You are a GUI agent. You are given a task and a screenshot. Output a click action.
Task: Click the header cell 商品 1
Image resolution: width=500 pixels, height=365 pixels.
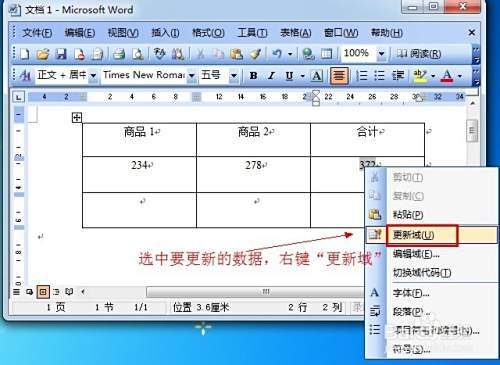[x=139, y=140]
